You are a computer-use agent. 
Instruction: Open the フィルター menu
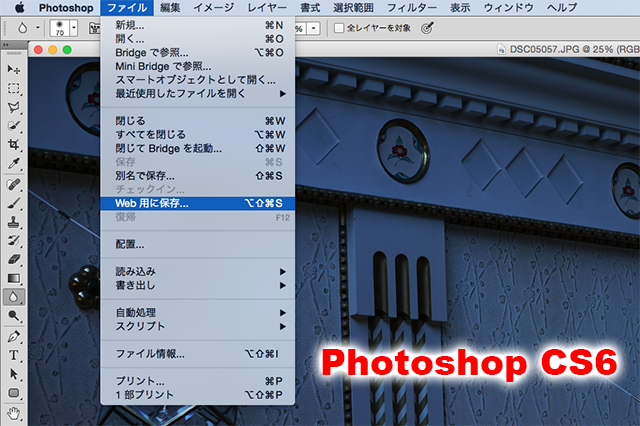(x=412, y=7)
